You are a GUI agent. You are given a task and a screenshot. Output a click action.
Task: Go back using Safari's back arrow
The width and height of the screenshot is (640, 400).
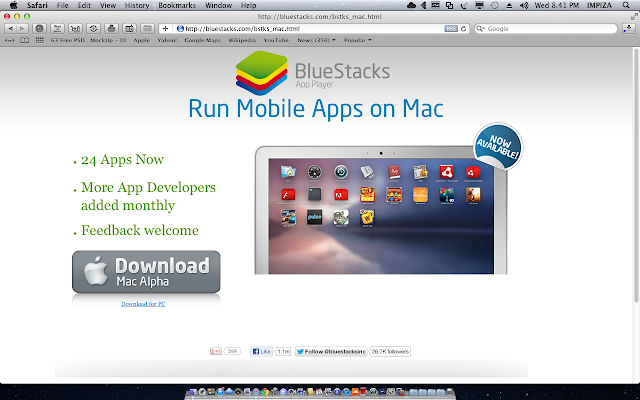tap(11, 29)
